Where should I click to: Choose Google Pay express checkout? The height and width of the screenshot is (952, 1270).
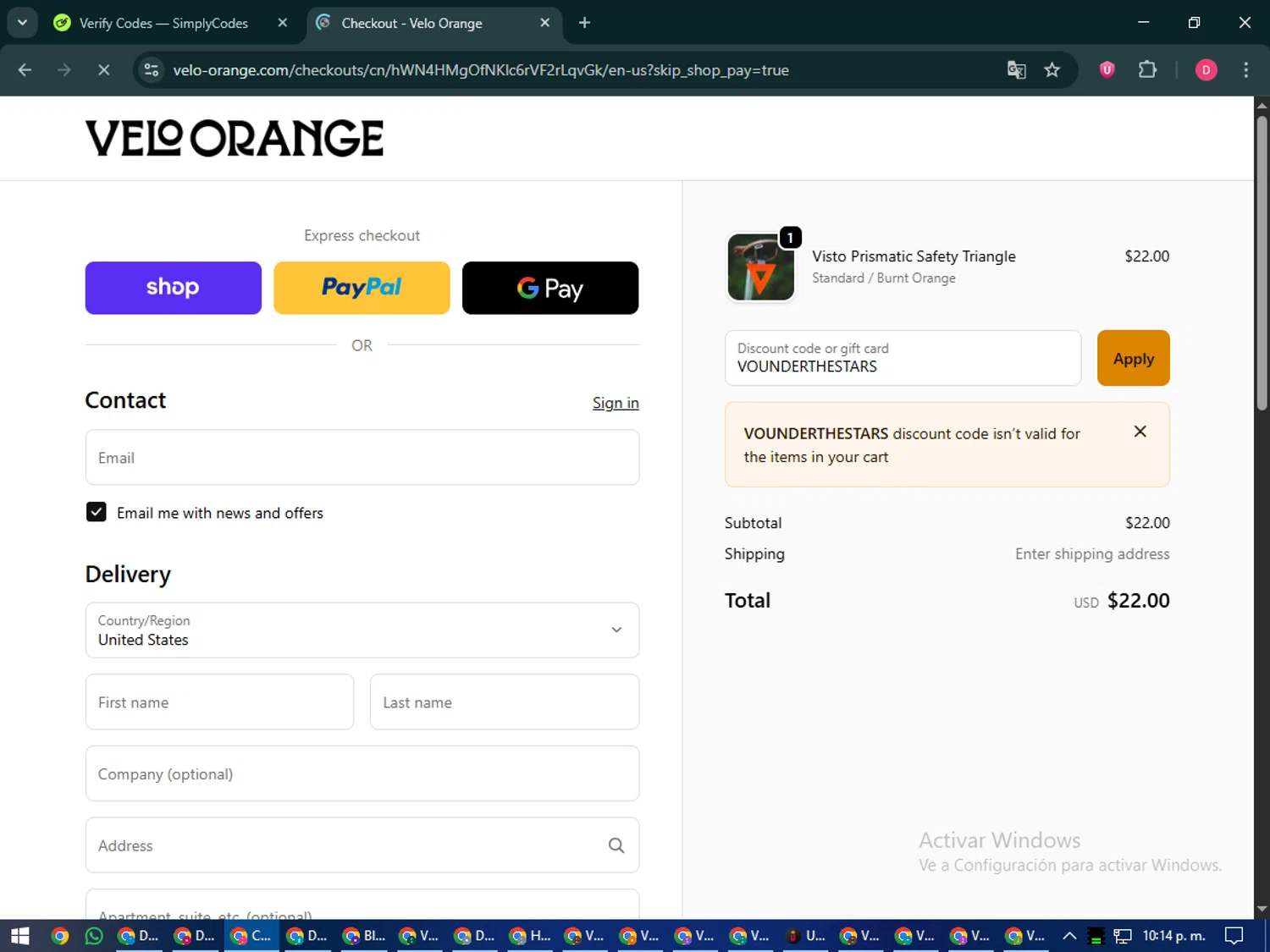pyautogui.click(x=550, y=288)
